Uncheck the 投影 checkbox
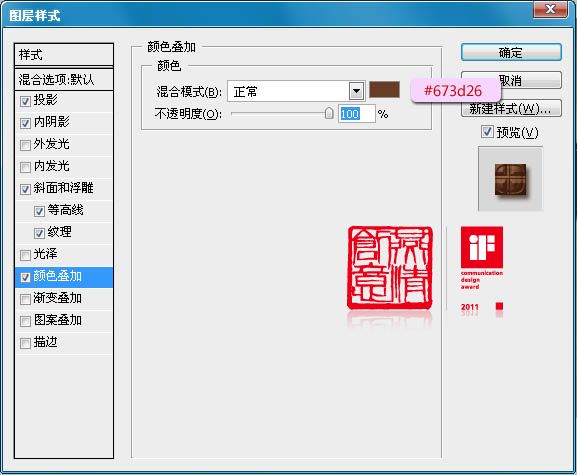 pos(25,101)
